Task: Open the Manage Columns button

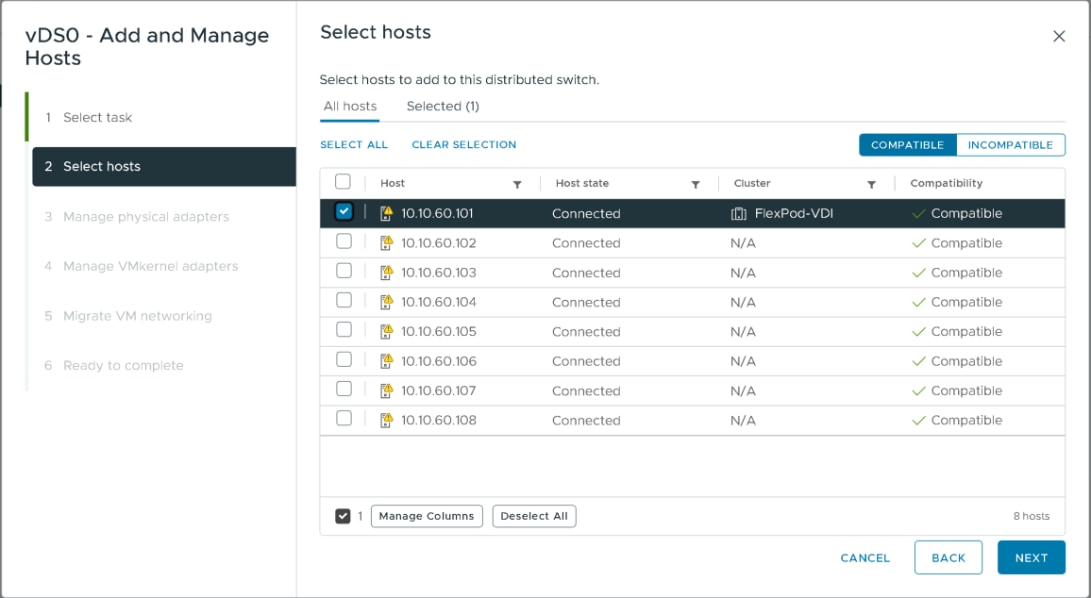Action: 427,516
